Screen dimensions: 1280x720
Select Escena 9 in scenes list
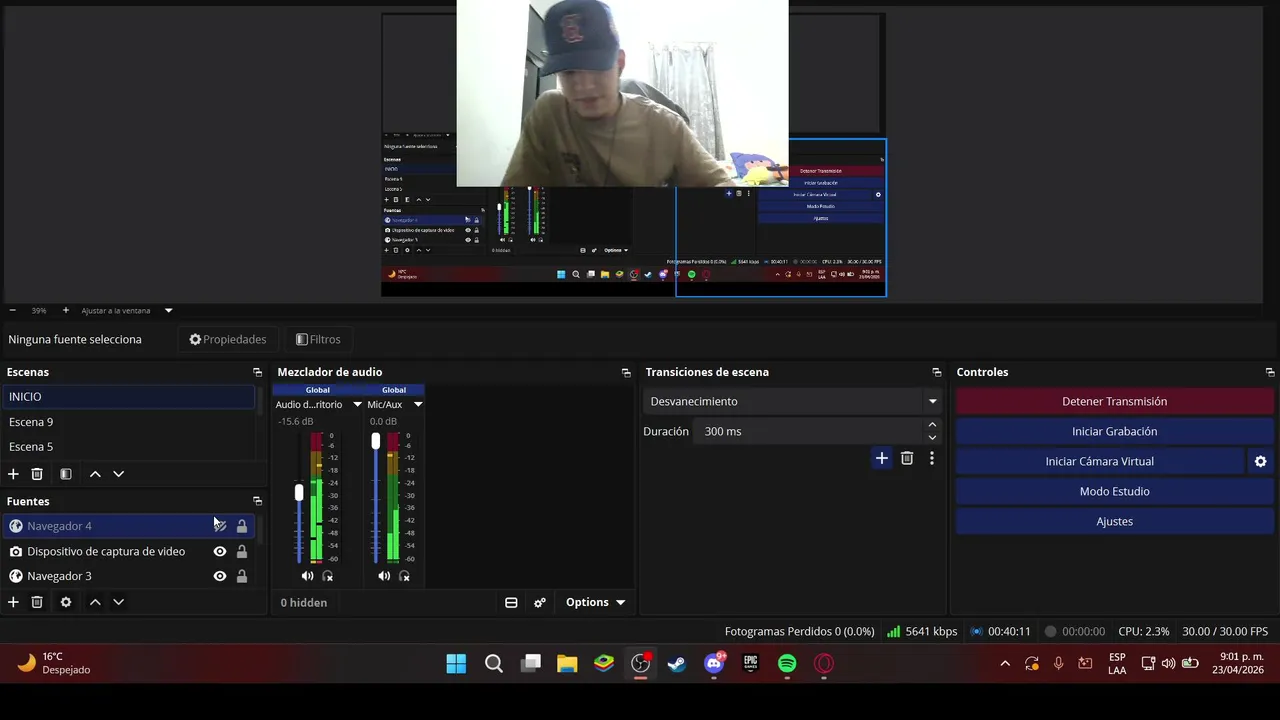[x=130, y=422]
